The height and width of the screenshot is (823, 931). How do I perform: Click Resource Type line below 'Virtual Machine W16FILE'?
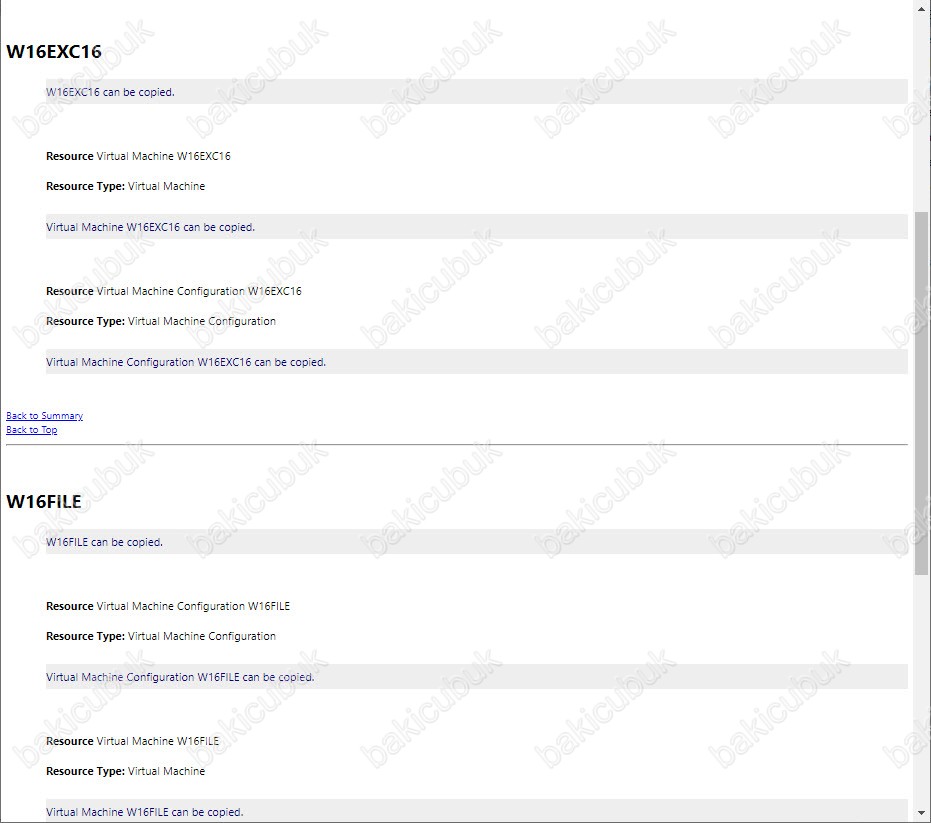[125, 771]
